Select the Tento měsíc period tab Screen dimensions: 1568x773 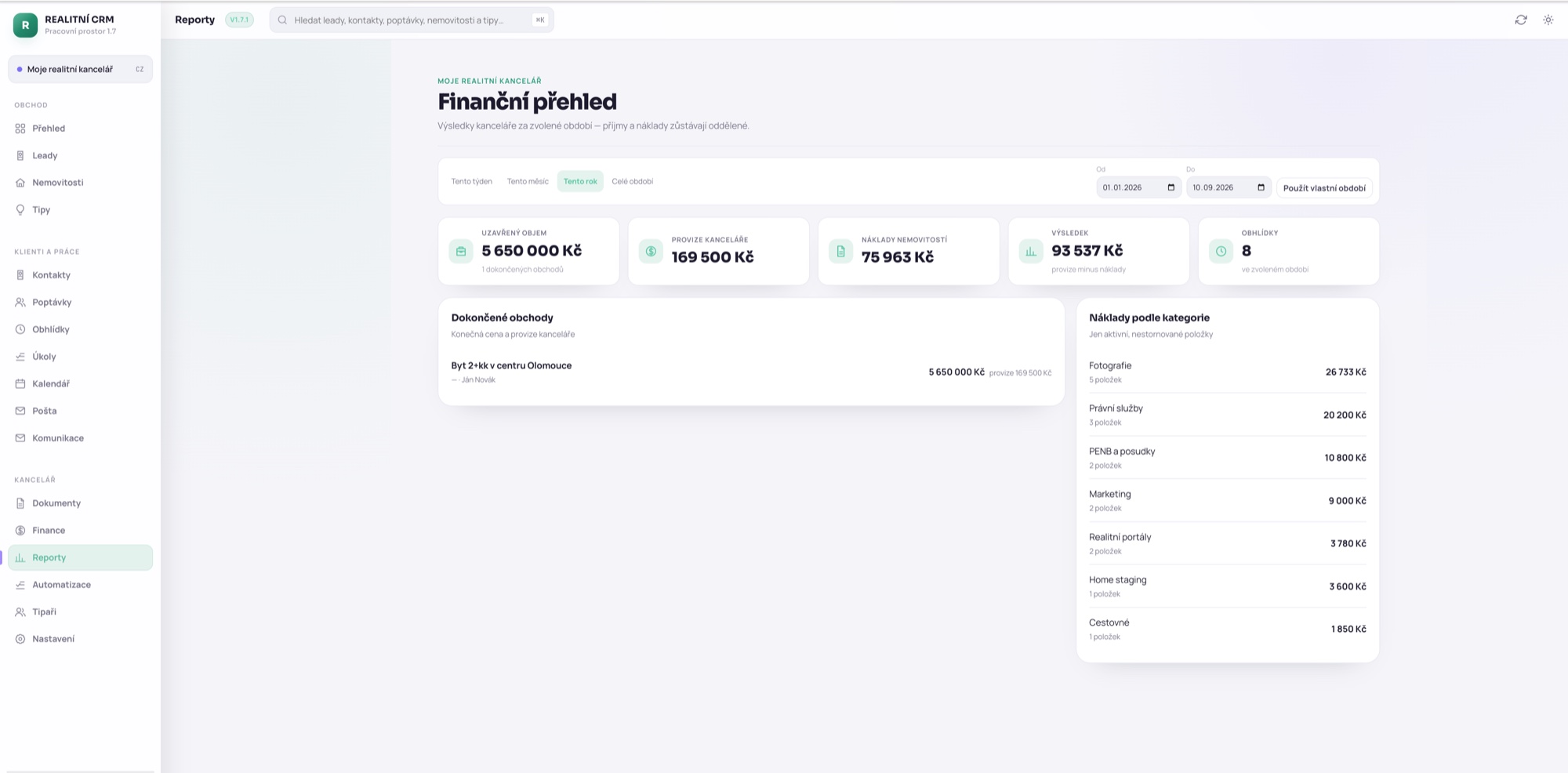pyautogui.click(x=528, y=181)
